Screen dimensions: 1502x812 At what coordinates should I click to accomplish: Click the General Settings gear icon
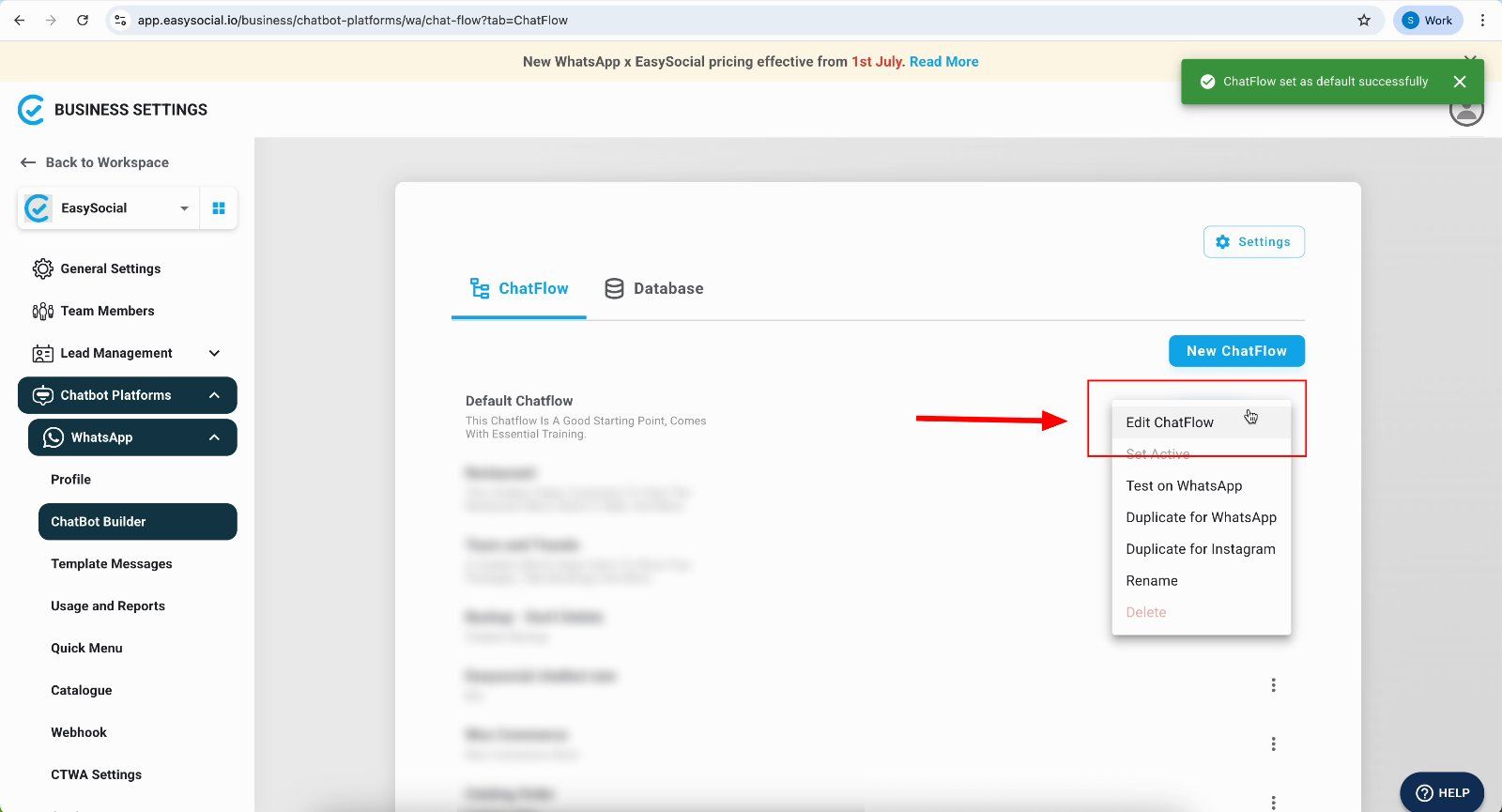point(43,268)
